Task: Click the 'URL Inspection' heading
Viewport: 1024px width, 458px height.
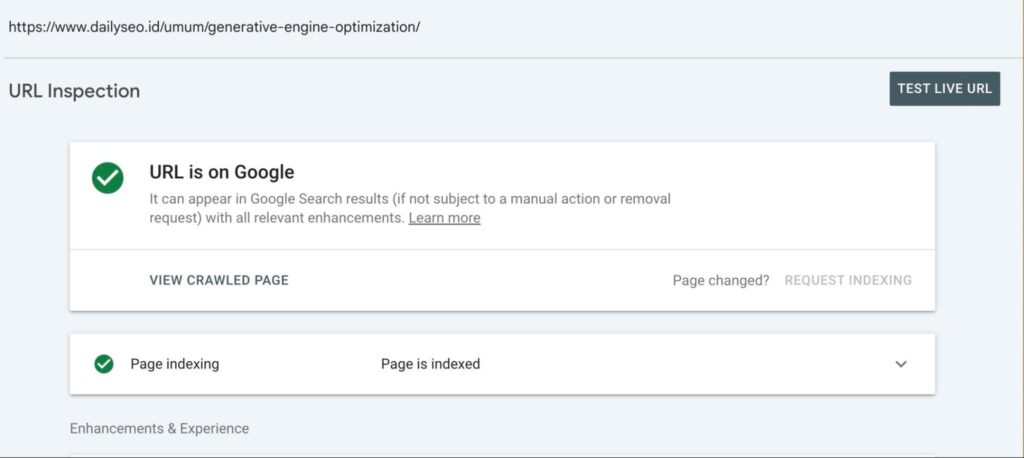Action: click(x=74, y=91)
